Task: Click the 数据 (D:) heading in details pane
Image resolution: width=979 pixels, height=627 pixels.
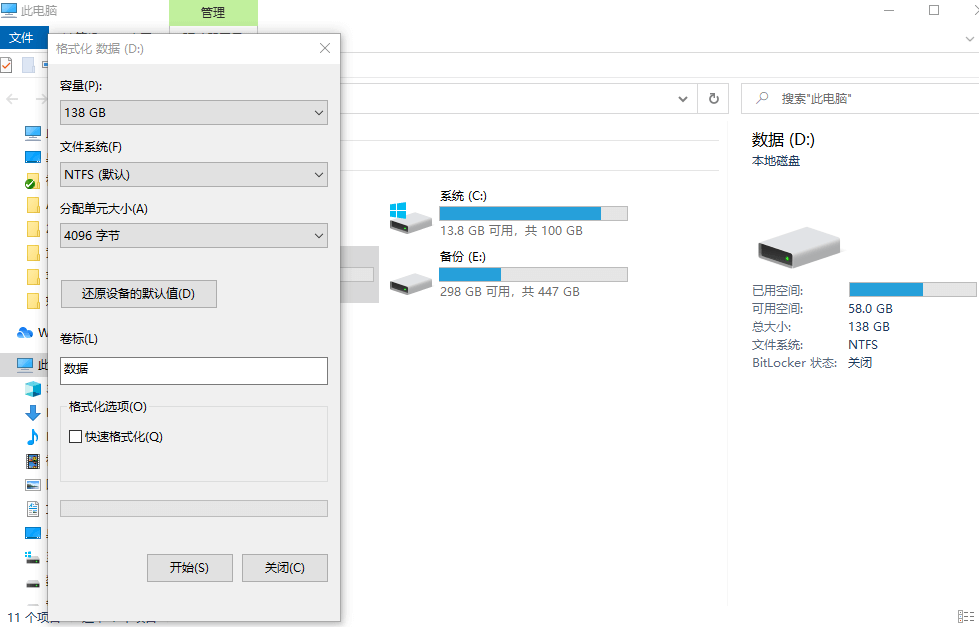Action: [x=784, y=140]
